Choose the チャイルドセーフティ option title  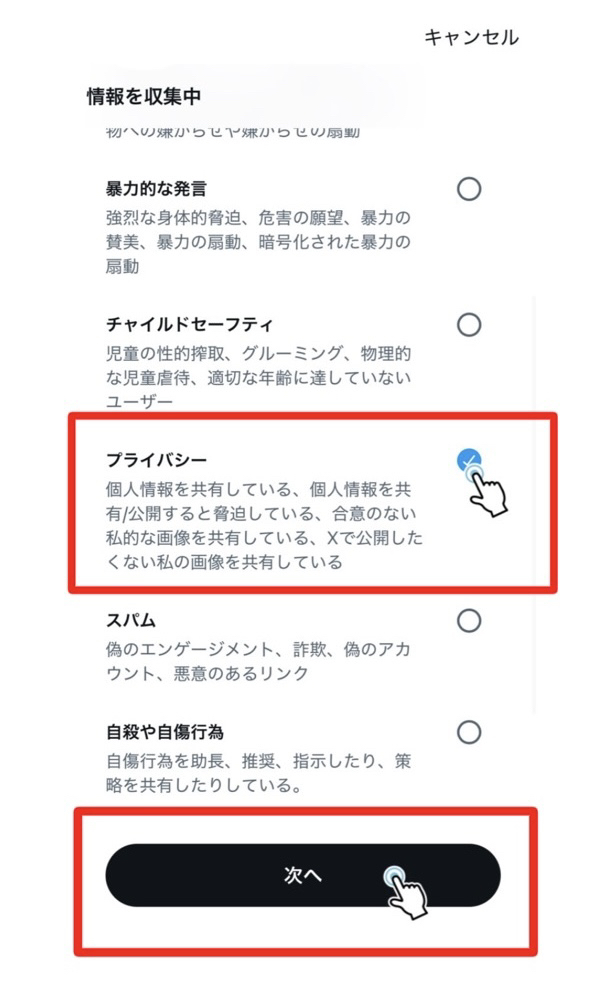(x=189, y=325)
